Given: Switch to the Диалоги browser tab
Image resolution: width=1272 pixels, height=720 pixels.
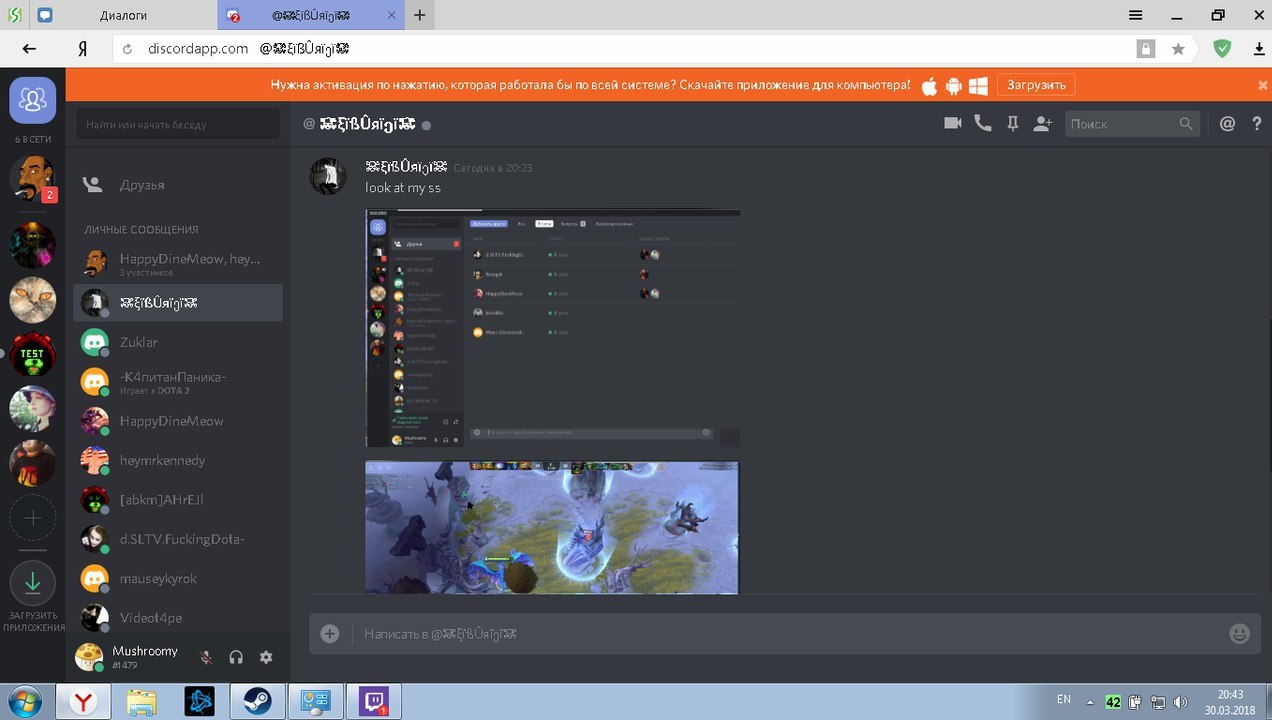Looking at the screenshot, I should point(124,15).
